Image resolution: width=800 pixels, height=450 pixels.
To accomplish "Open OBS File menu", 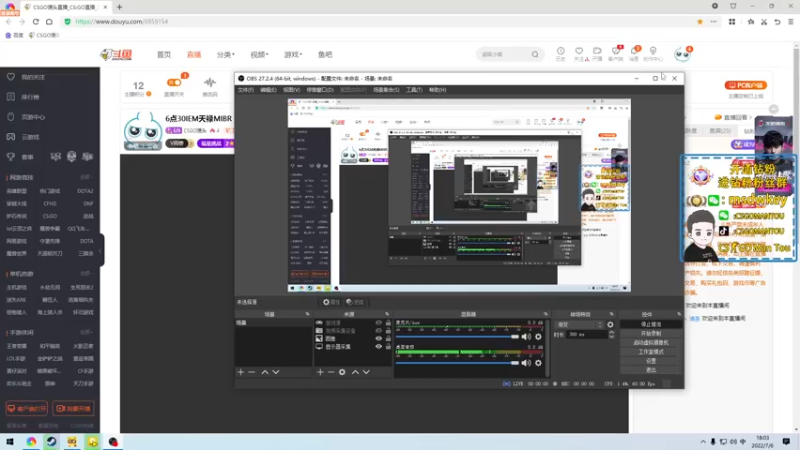I will click(245, 90).
